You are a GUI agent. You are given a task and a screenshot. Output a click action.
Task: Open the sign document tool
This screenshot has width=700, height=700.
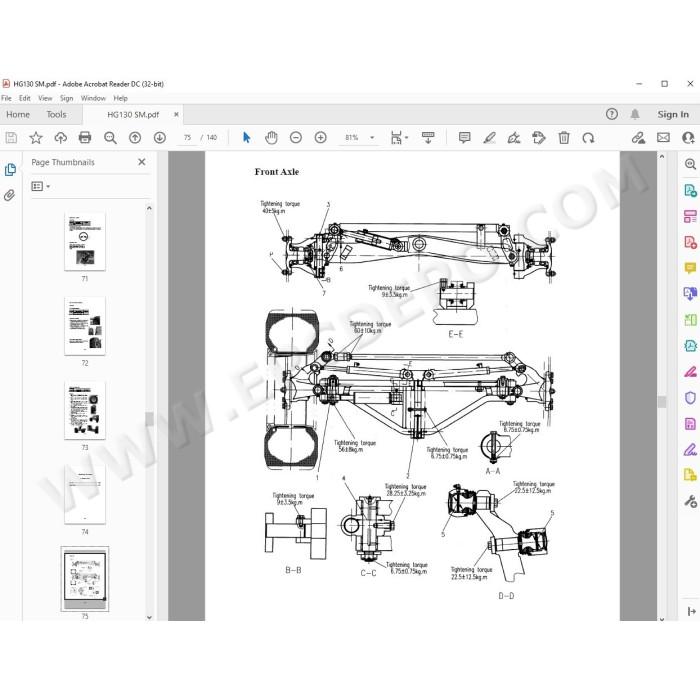(514, 138)
